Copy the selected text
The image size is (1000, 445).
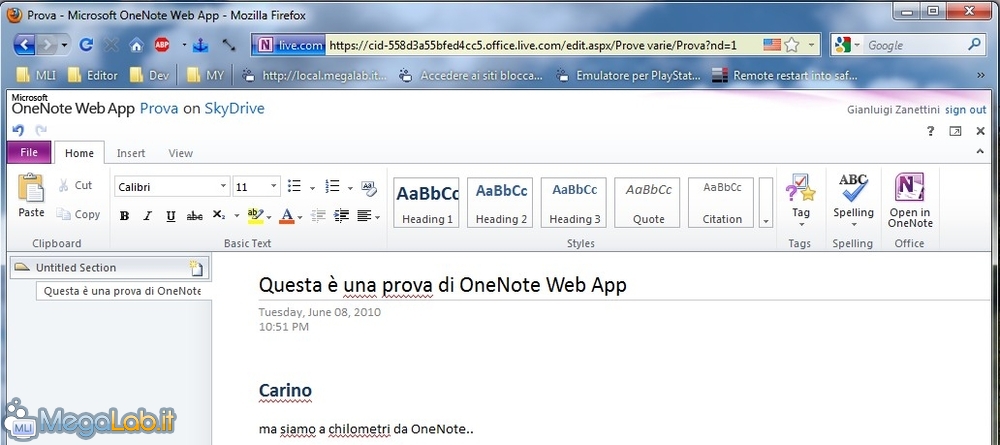(78, 214)
